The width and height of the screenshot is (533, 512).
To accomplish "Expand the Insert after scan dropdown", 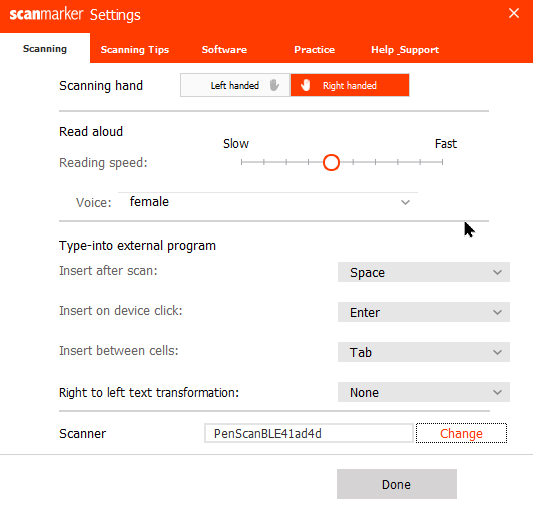I will click(424, 272).
